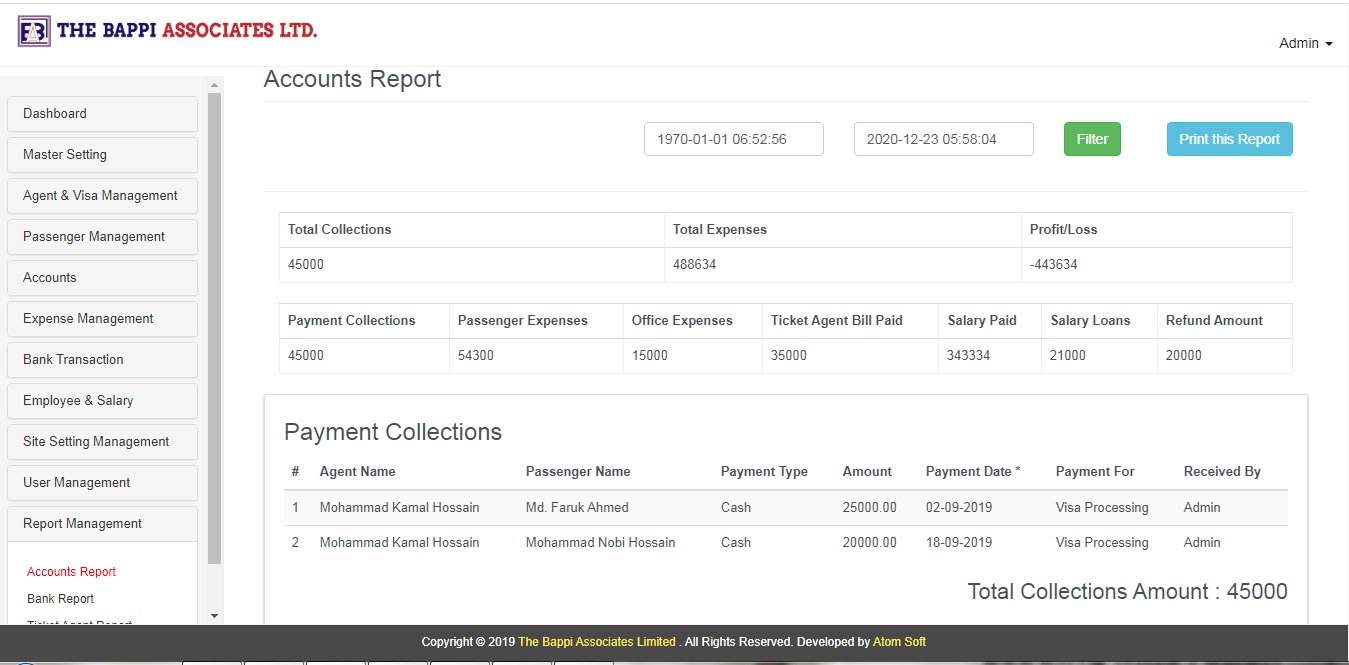Select Master Setting in the sidebar
This screenshot has width=1349, height=665.
tap(65, 154)
